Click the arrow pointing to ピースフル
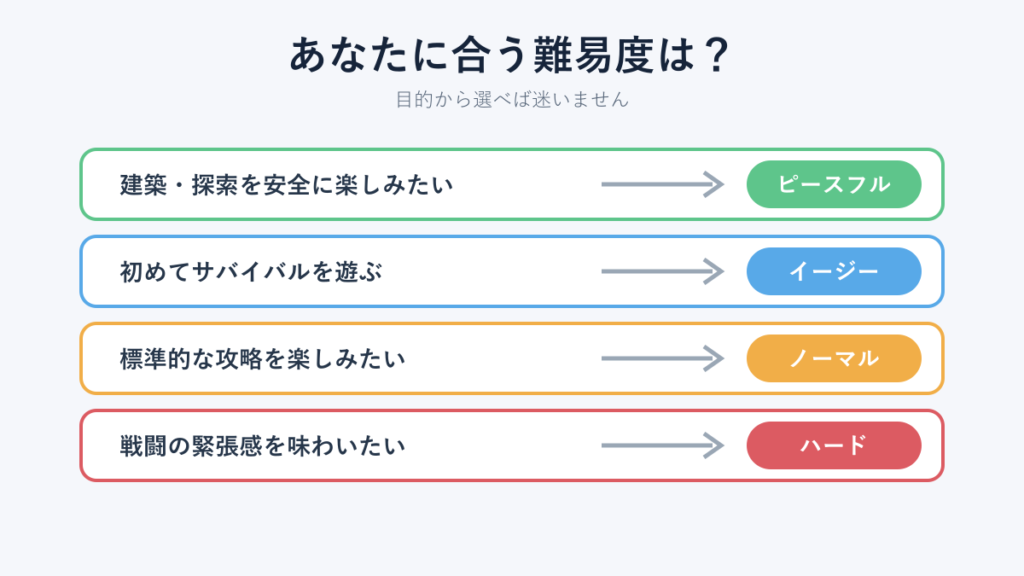The image size is (1024, 576). [662, 184]
